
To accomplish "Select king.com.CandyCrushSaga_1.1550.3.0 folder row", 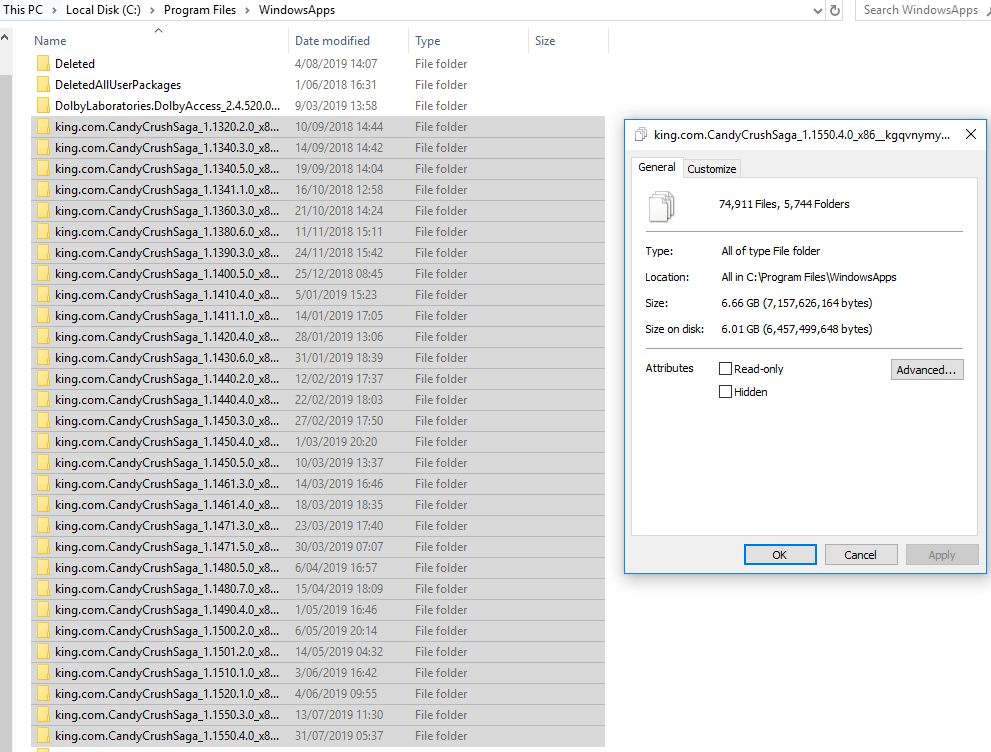I will 318,715.
